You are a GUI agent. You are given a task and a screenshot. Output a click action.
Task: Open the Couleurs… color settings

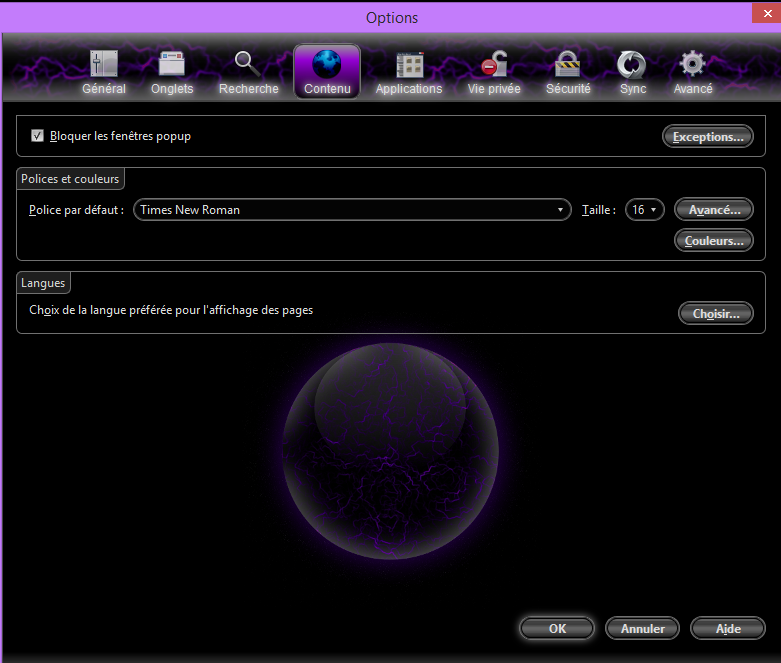(714, 241)
